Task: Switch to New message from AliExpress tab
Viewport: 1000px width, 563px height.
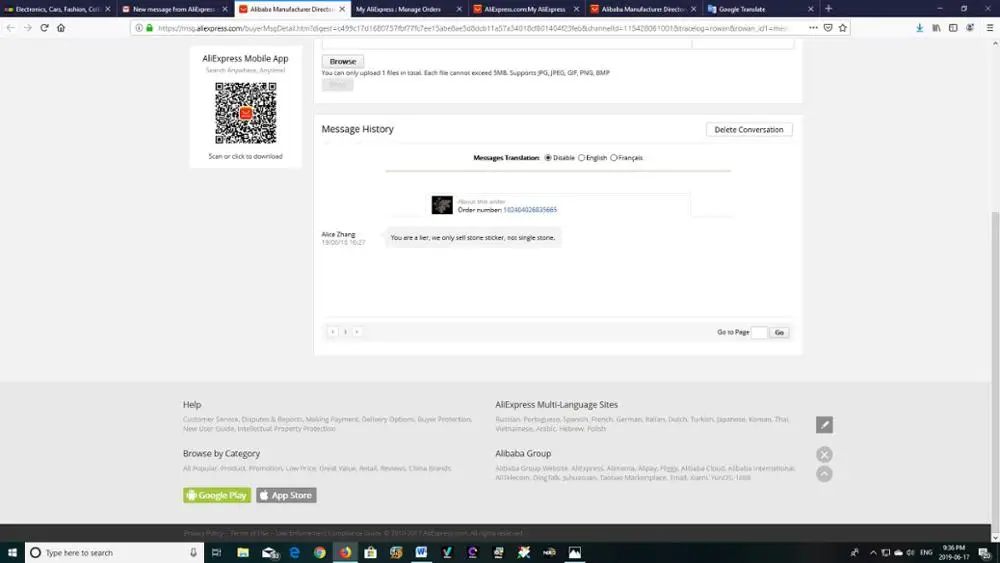Action: (x=174, y=9)
